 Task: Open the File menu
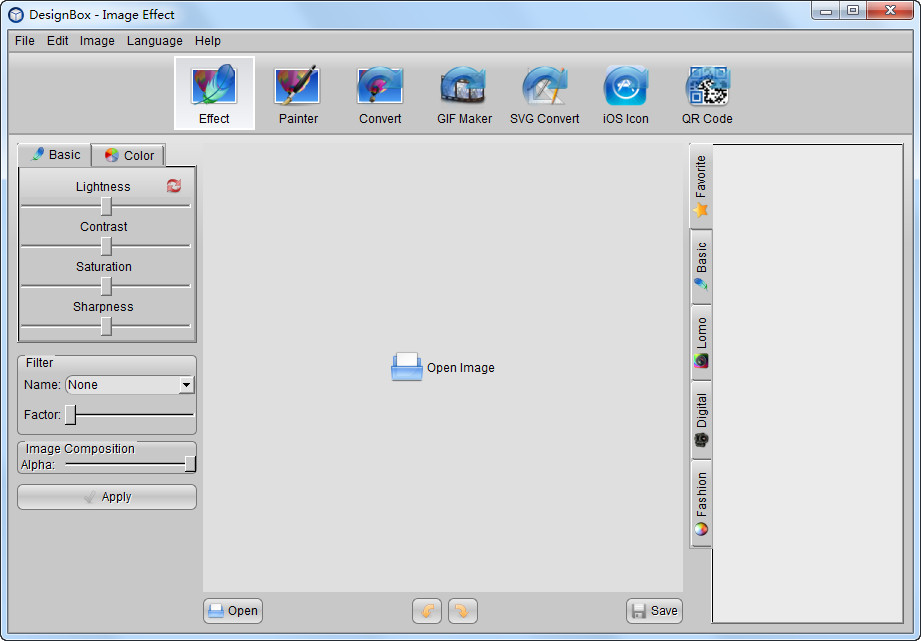click(x=25, y=41)
